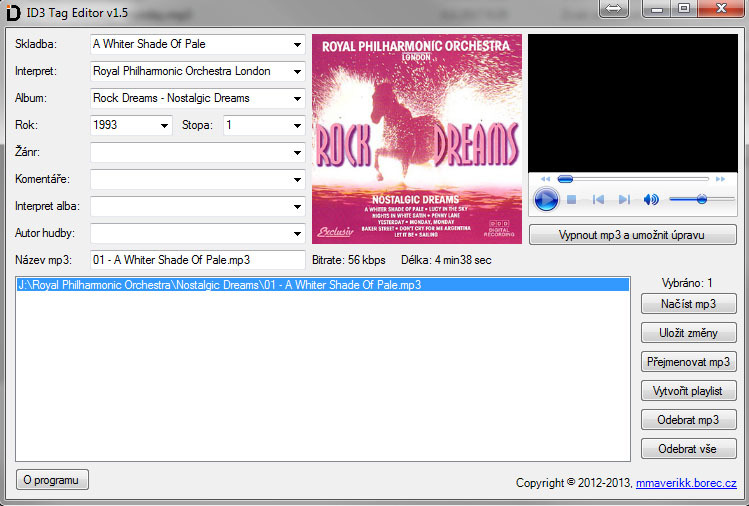
Task: Click the playback seek bar handle
Action: [565, 179]
